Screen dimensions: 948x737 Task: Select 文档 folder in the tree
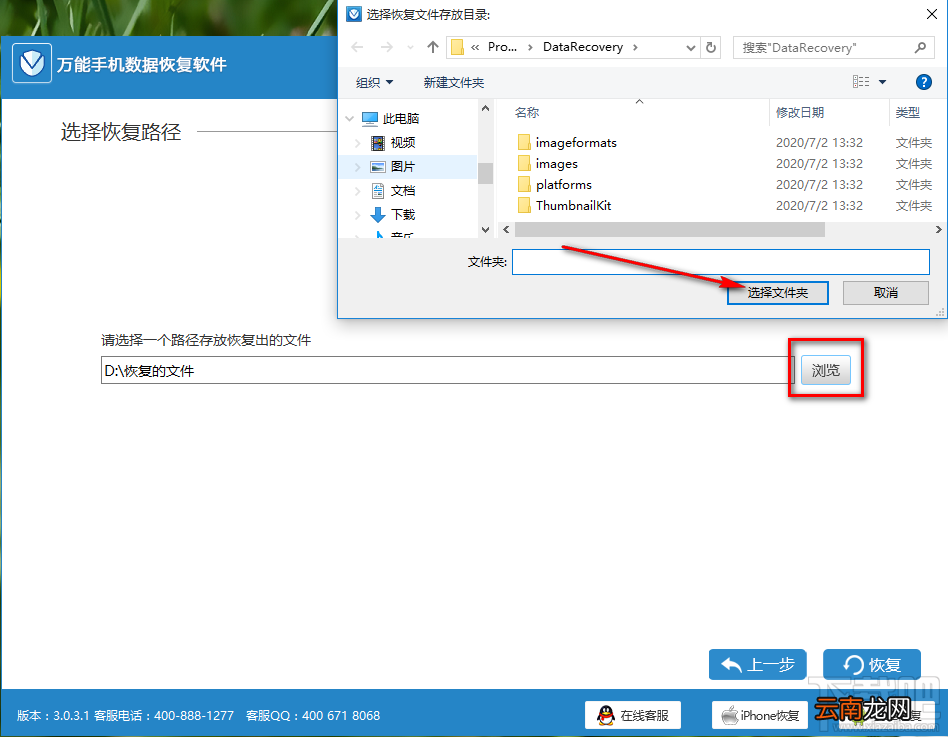pos(403,191)
